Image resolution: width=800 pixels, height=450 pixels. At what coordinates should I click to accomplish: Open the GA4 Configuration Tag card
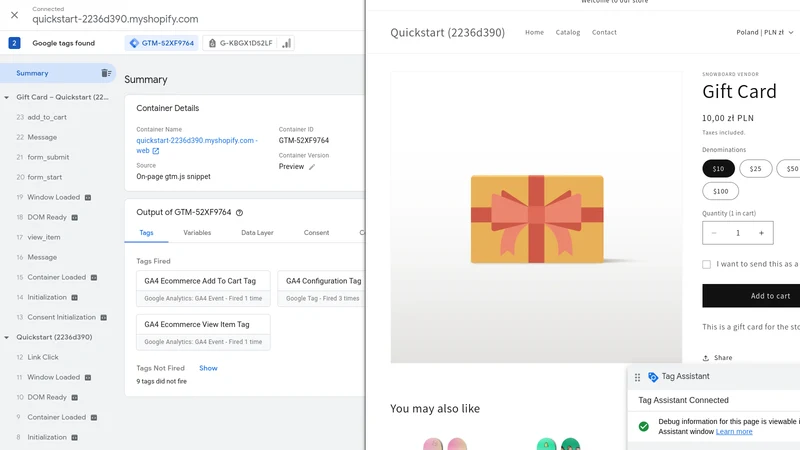(321, 288)
